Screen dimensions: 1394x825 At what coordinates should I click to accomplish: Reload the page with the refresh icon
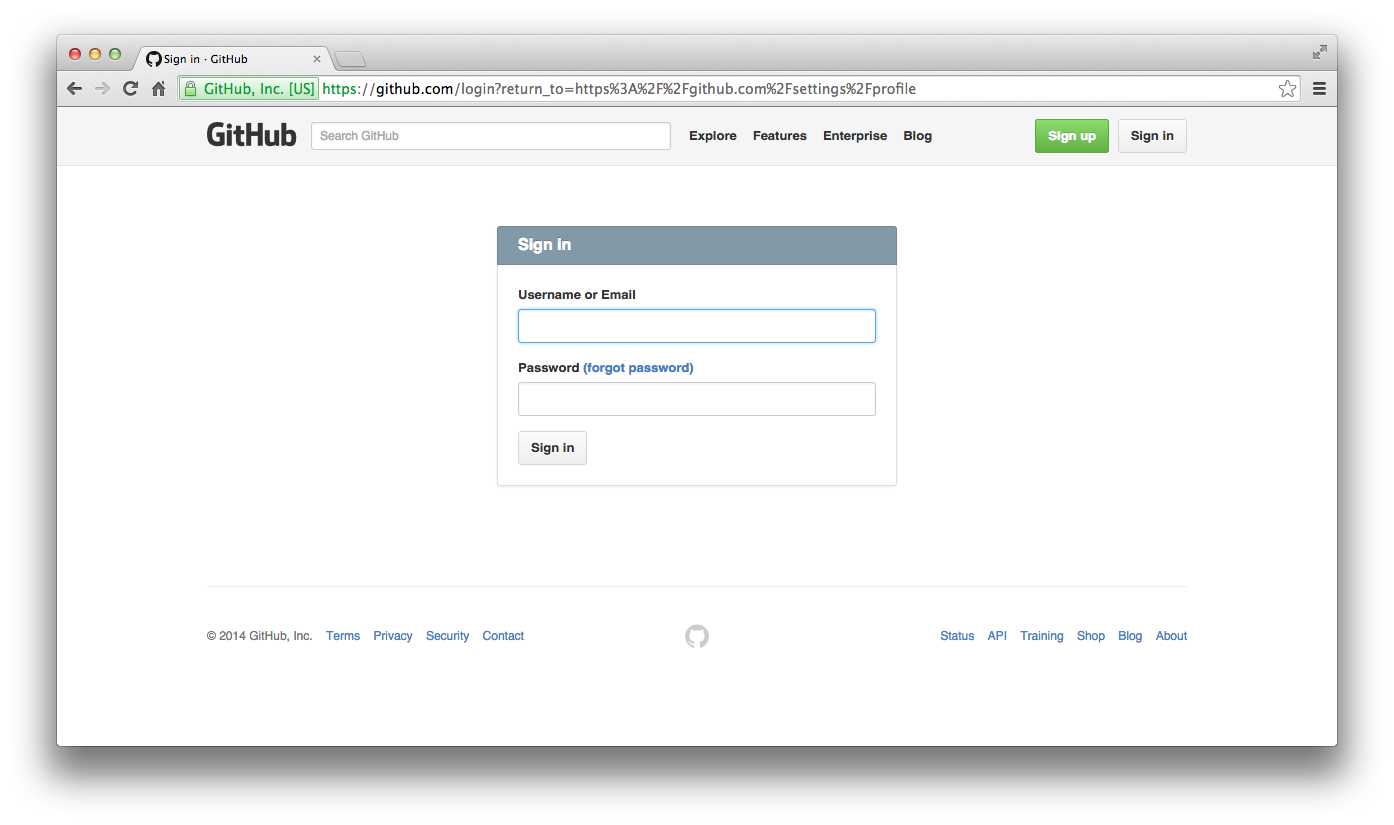click(130, 89)
